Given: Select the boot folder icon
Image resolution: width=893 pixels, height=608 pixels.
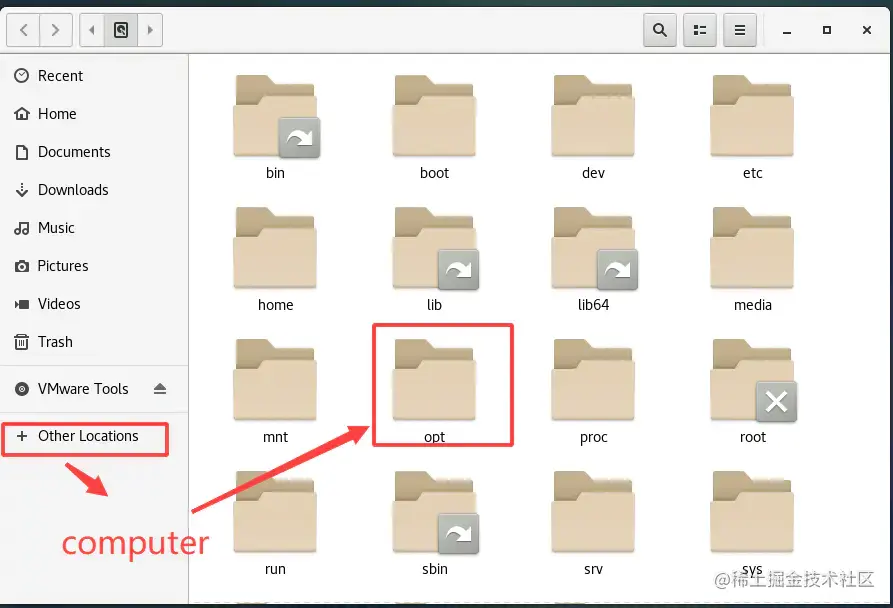Looking at the screenshot, I should [434, 116].
